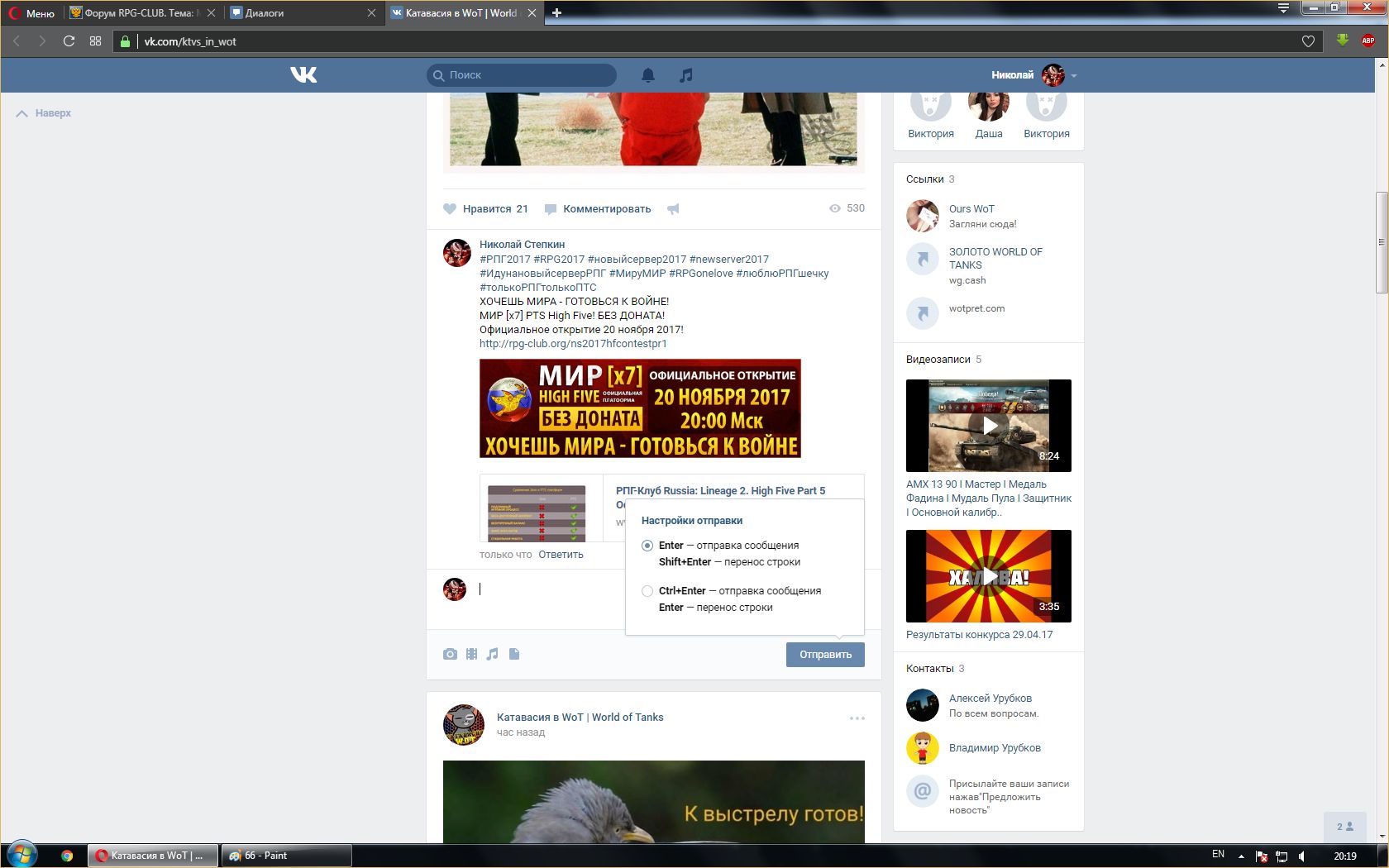Go back in browser history

tap(17, 41)
